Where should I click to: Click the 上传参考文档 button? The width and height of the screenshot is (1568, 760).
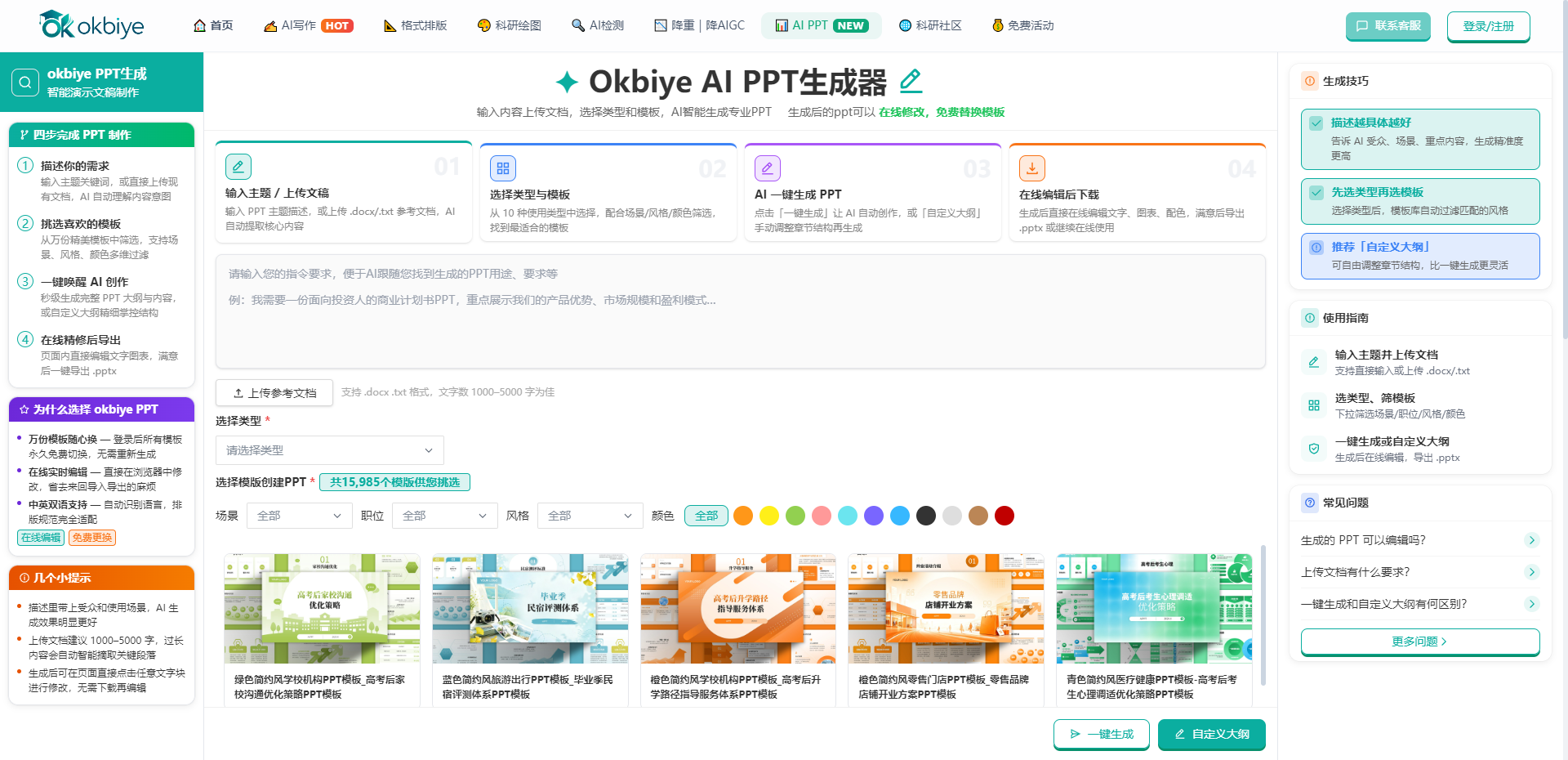(274, 392)
